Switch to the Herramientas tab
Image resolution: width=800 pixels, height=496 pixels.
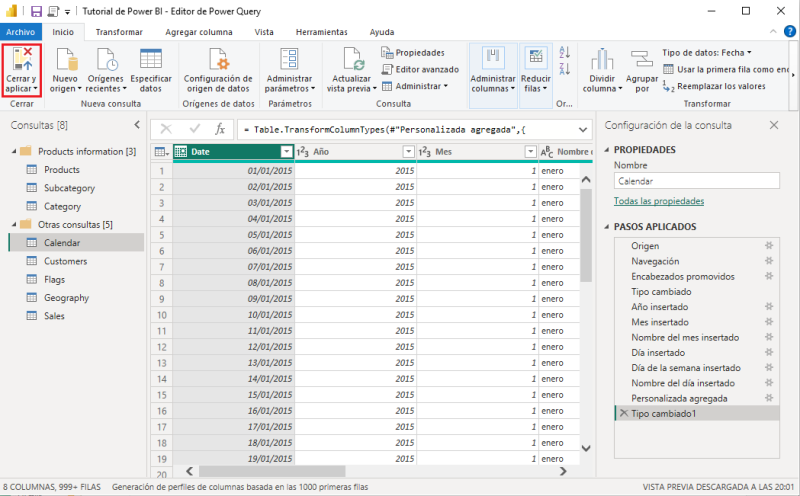point(321,32)
